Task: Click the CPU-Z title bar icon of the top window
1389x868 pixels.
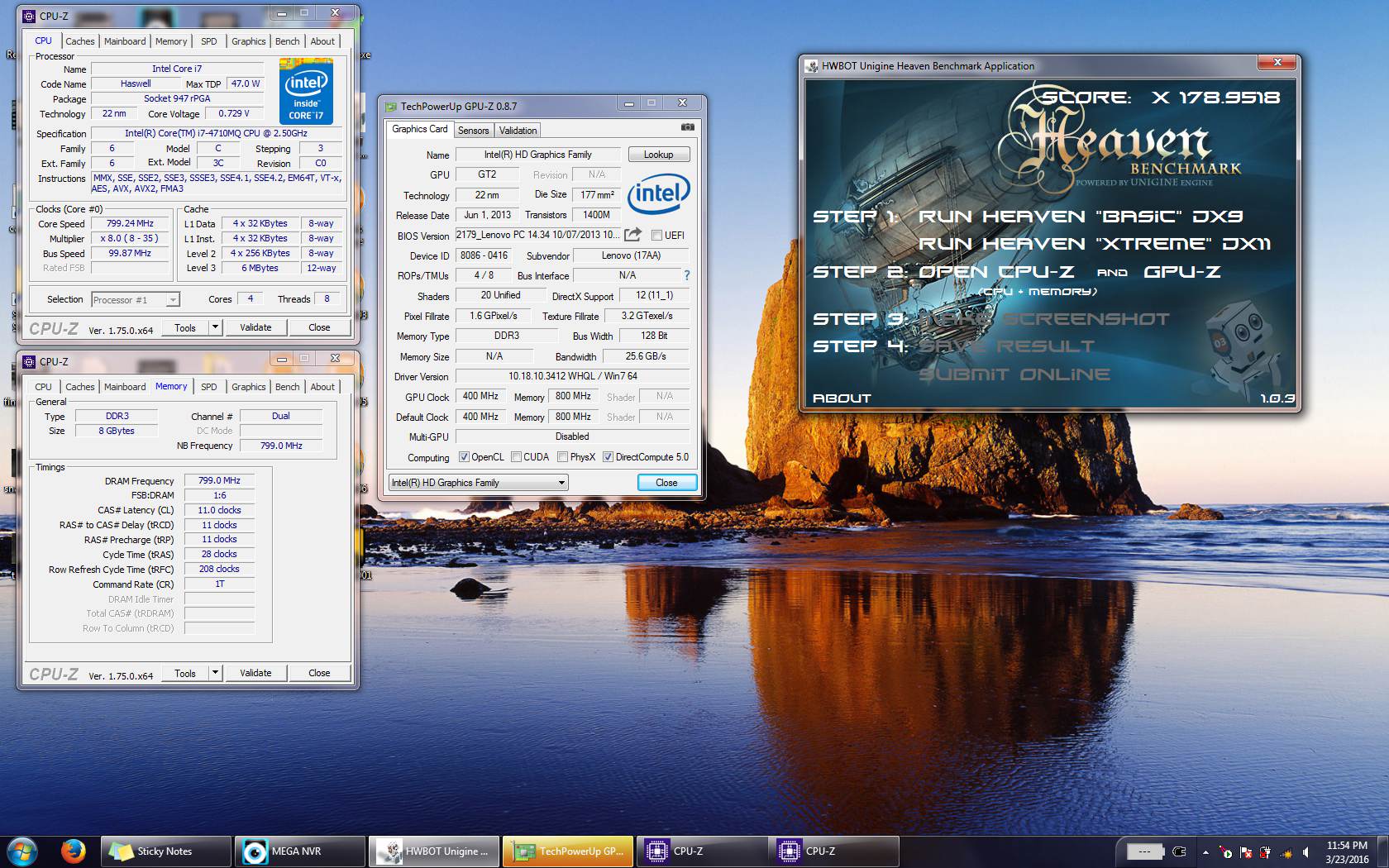Action: click(29, 15)
